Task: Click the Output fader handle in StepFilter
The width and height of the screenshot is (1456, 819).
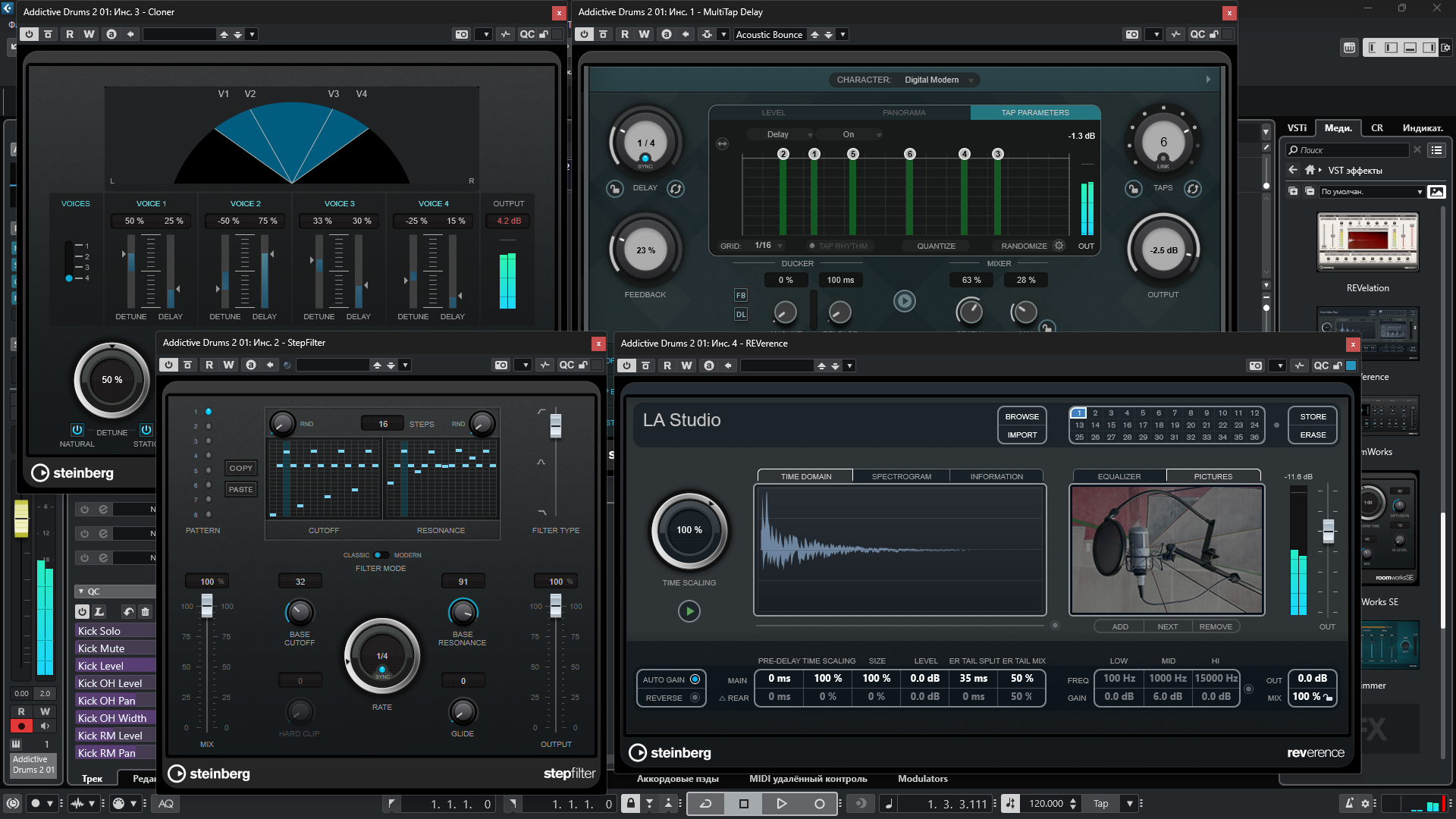Action: 555,604
